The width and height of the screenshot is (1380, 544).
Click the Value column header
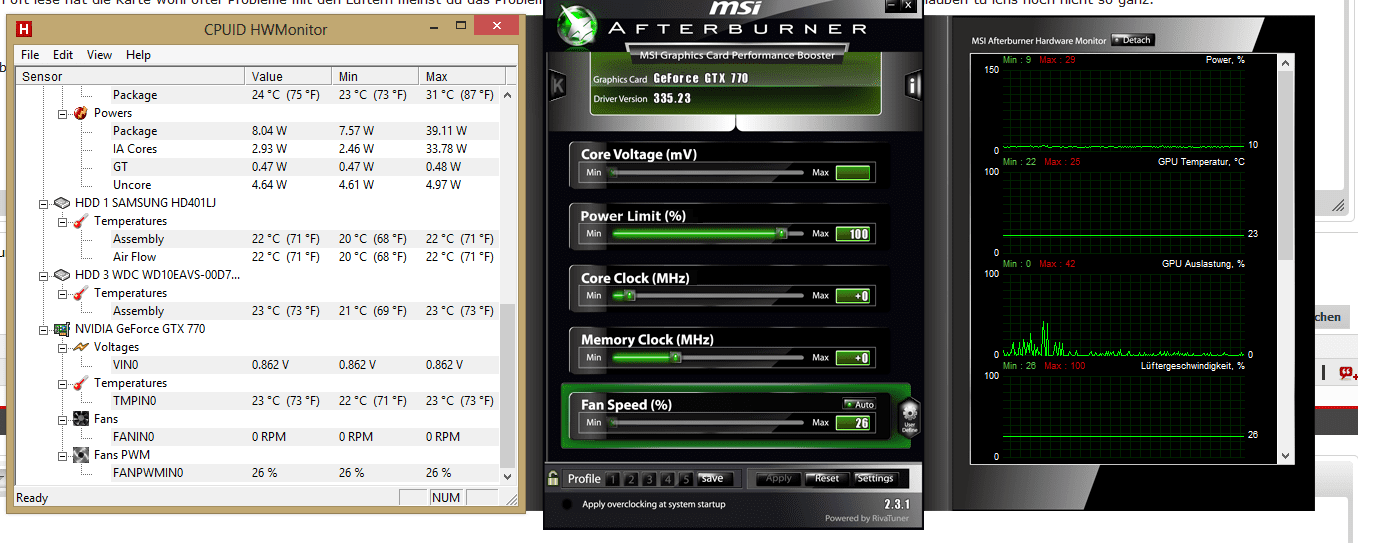click(290, 76)
